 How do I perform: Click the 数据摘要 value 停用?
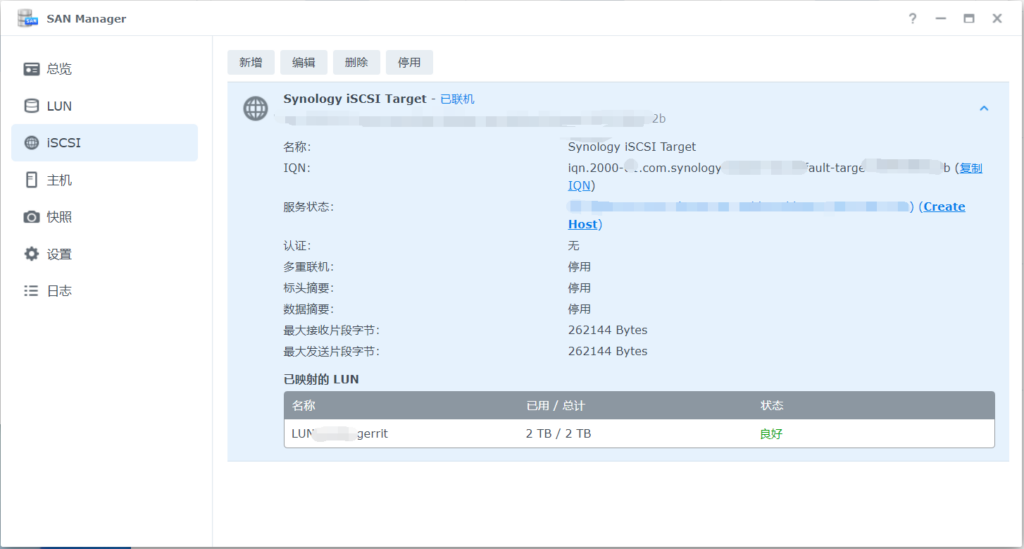tap(579, 309)
